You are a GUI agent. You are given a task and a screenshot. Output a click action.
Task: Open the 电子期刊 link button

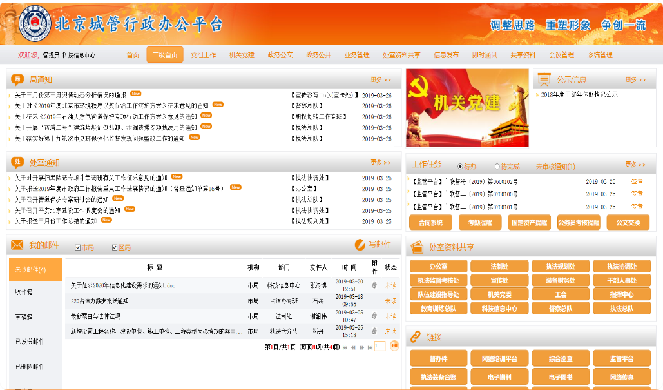[x=499, y=376]
